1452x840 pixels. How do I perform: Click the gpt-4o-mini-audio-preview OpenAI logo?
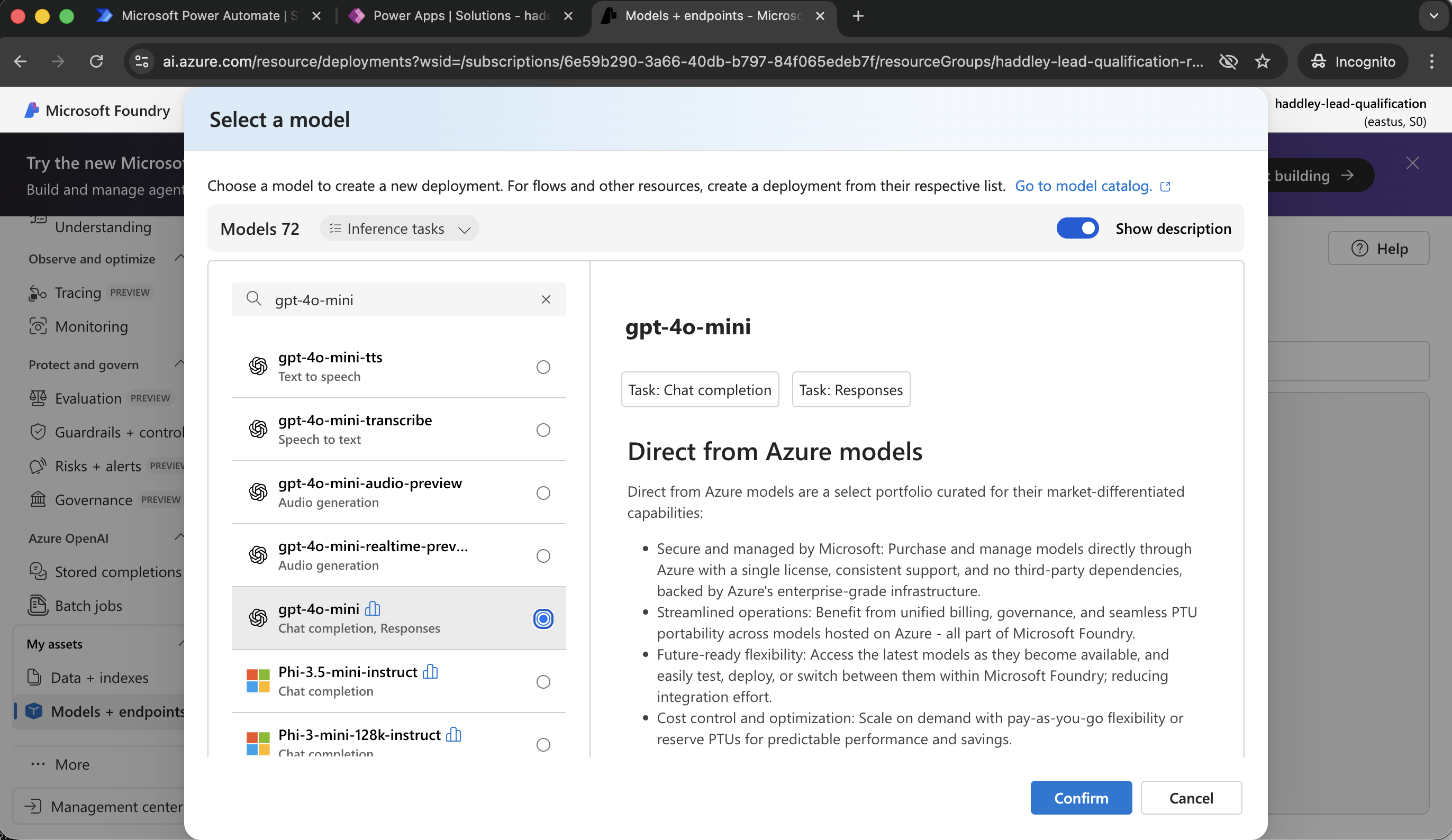pos(258,491)
